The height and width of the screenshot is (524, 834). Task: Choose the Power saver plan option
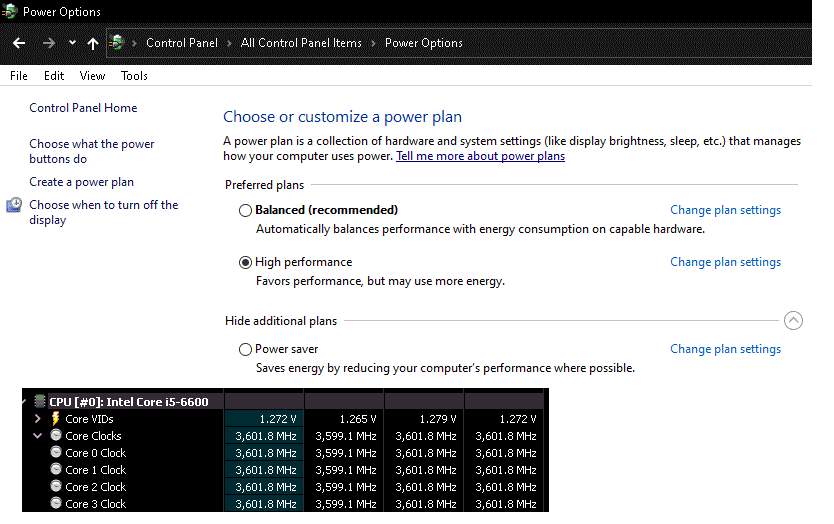pyautogui.click(x=246, y=349)
